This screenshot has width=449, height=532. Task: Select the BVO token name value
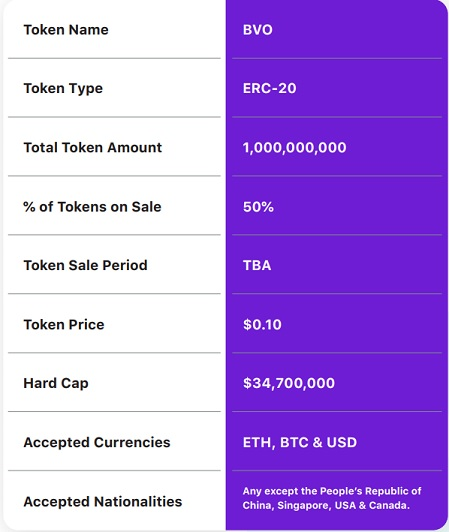(258, 30)
